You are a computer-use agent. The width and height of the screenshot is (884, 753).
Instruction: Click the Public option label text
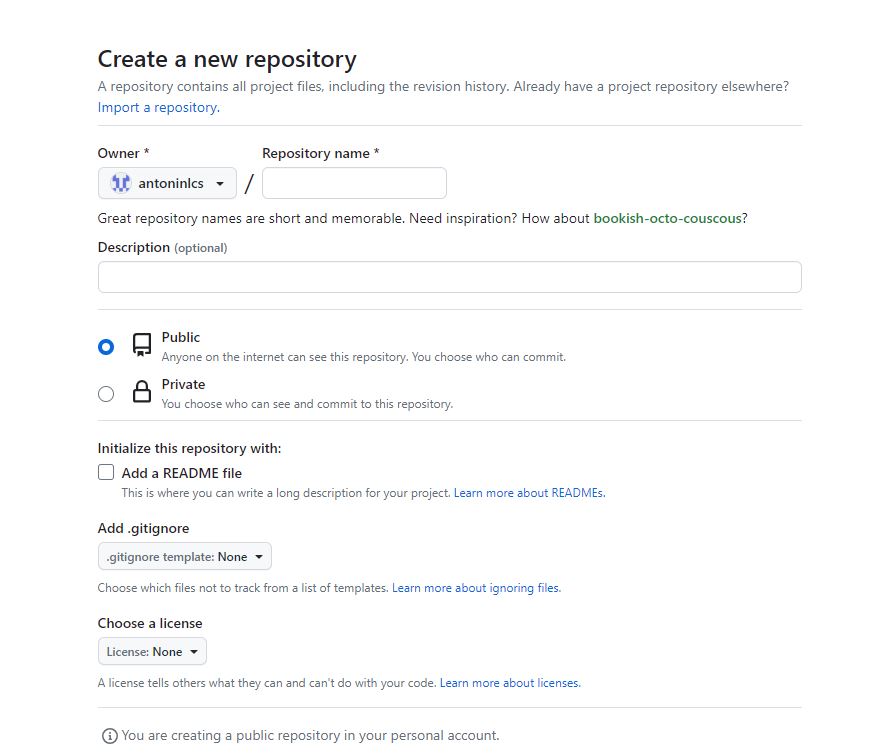tap(181, 338)
